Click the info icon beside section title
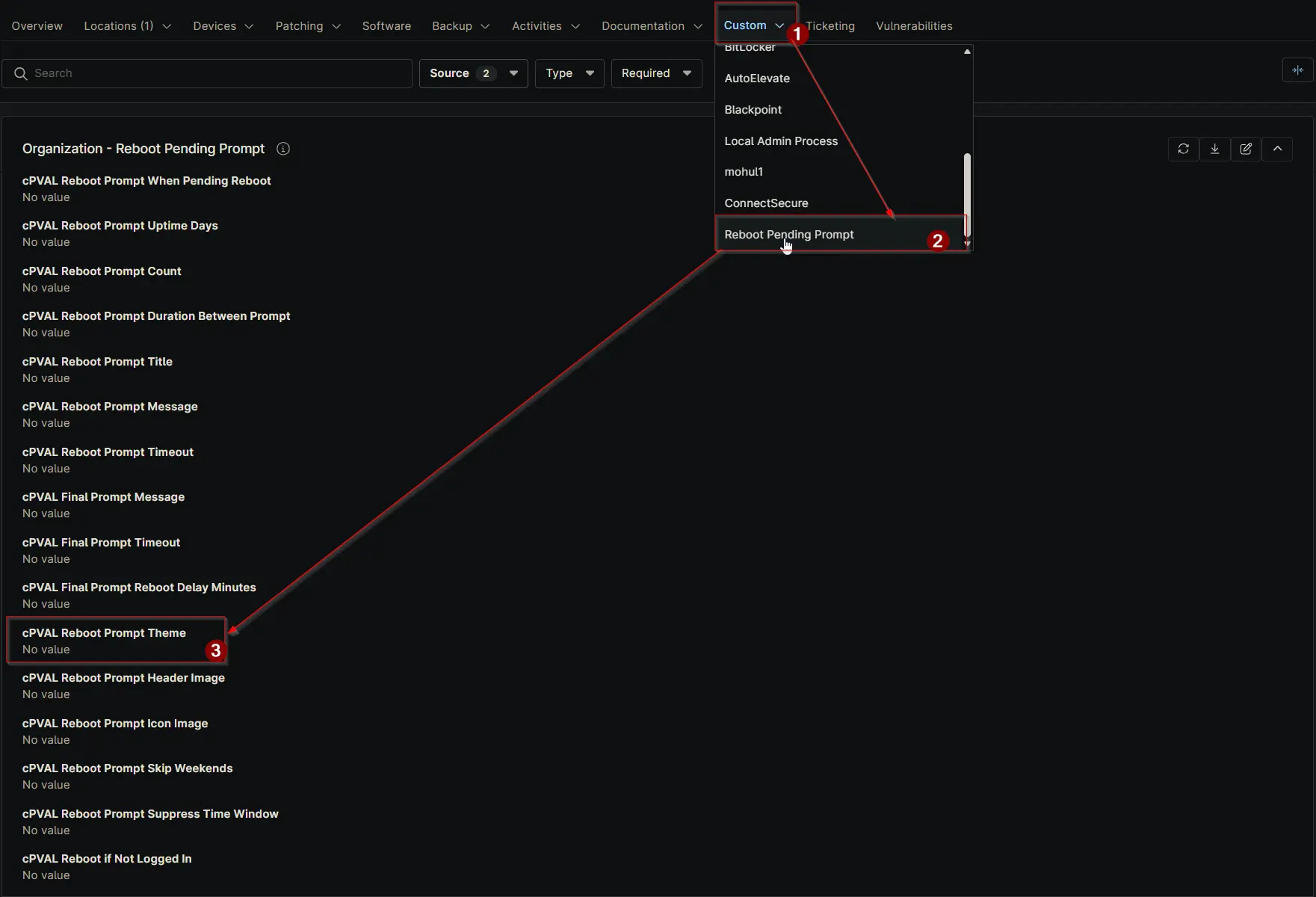 (283, 149)
